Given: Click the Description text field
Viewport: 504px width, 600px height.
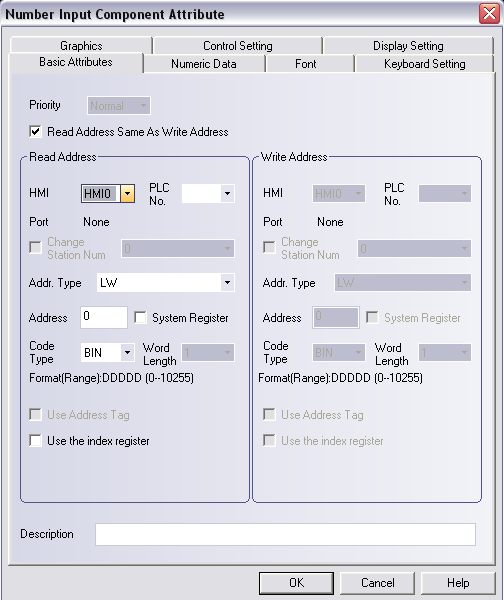Looking at the screenshot, I should click(x=285, y=534).
